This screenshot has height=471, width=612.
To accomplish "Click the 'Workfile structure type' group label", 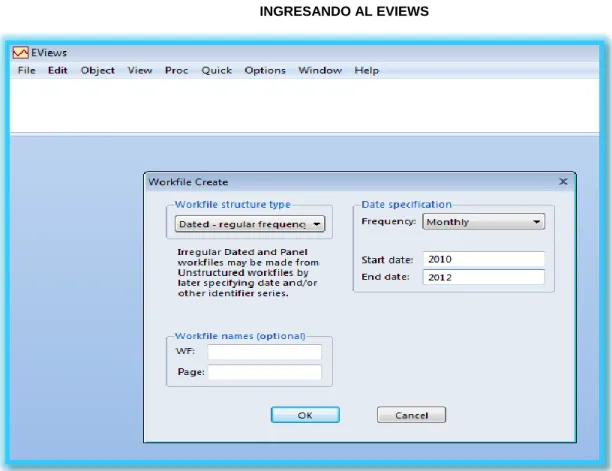I will [233, 204].
